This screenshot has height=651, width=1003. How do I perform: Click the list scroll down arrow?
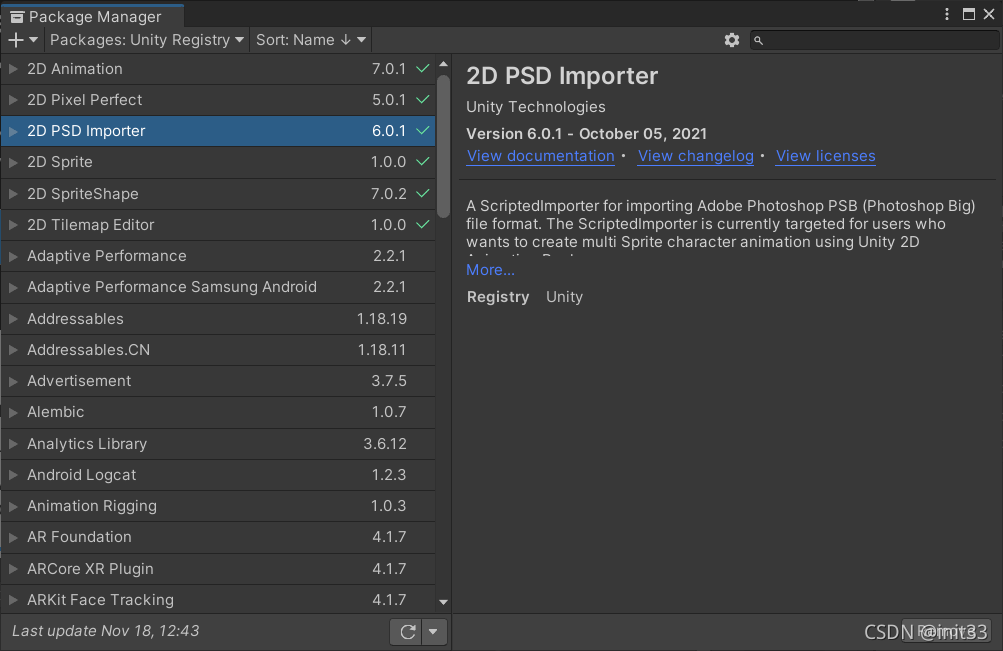click(443, 602)
